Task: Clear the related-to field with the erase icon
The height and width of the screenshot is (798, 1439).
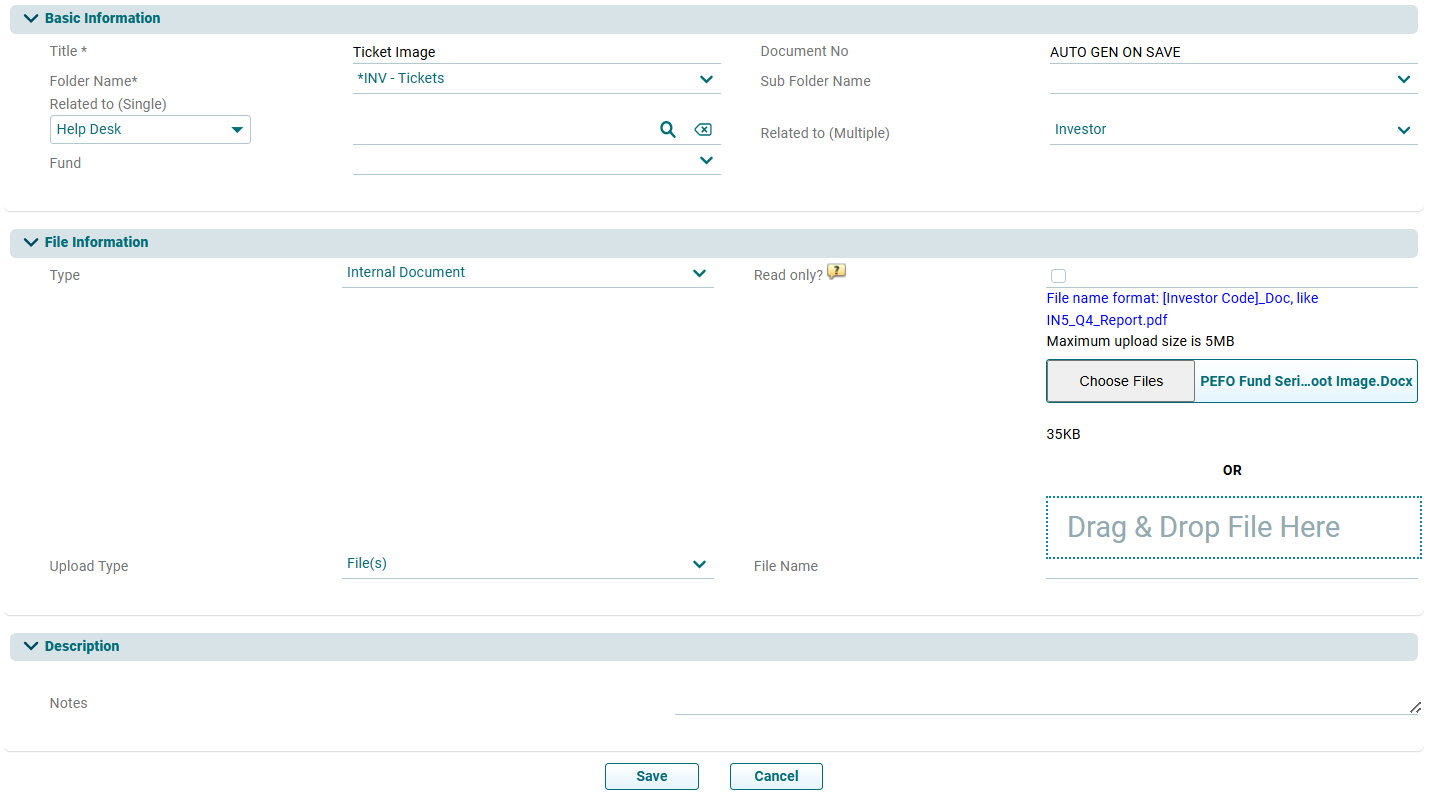Action: pos(703,130)
